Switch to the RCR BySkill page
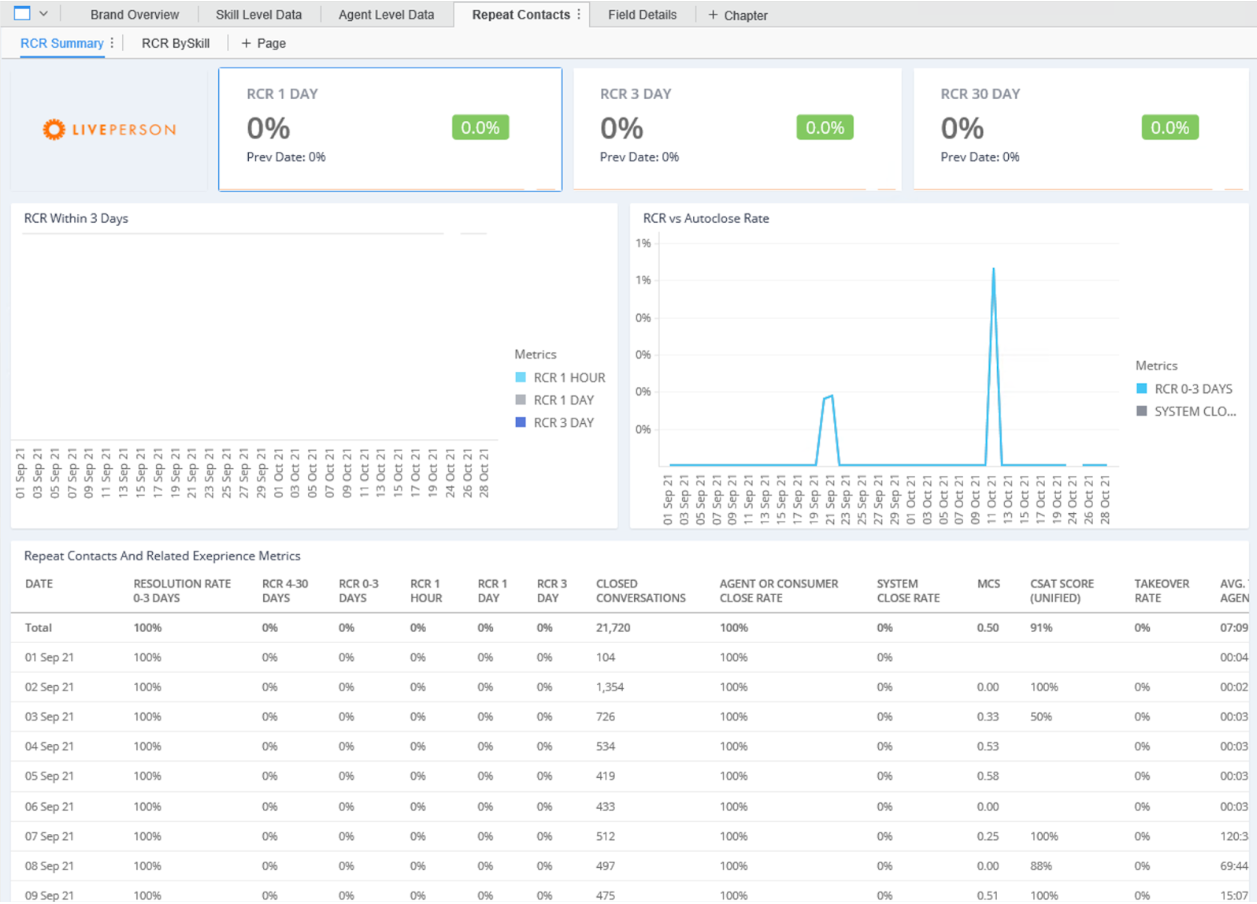Image resolution: width=1257 pixels, height=904 pixels. [176, 43]
